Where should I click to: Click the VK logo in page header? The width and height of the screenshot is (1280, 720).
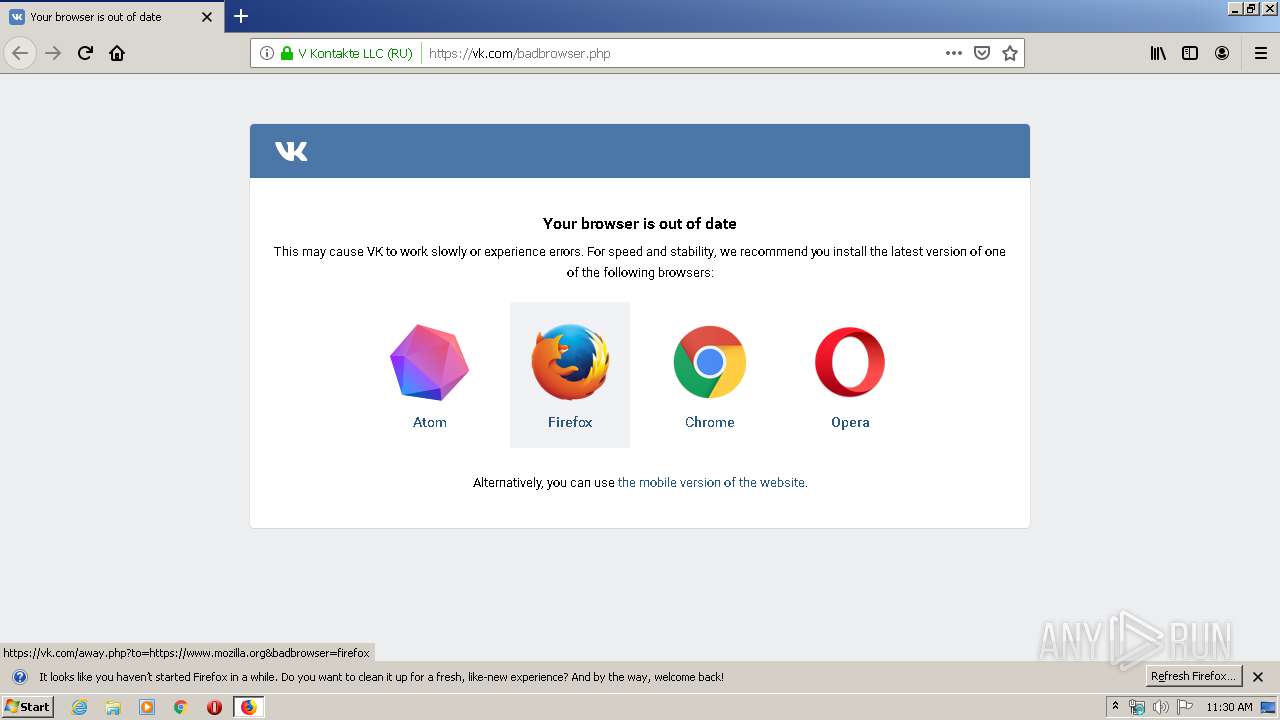[291, 151]
